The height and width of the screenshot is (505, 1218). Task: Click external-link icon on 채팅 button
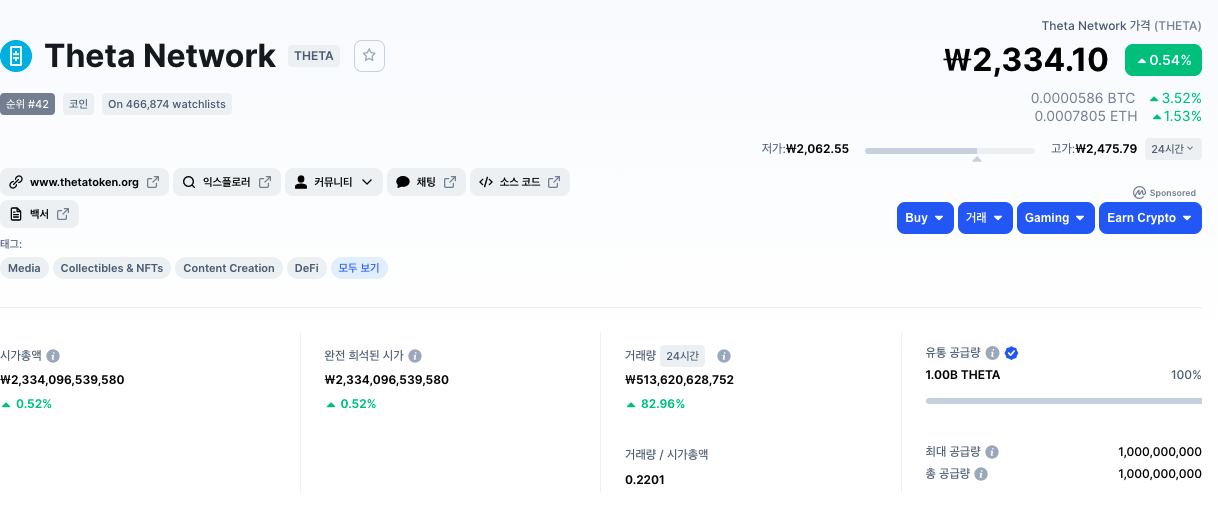point(450,182)
